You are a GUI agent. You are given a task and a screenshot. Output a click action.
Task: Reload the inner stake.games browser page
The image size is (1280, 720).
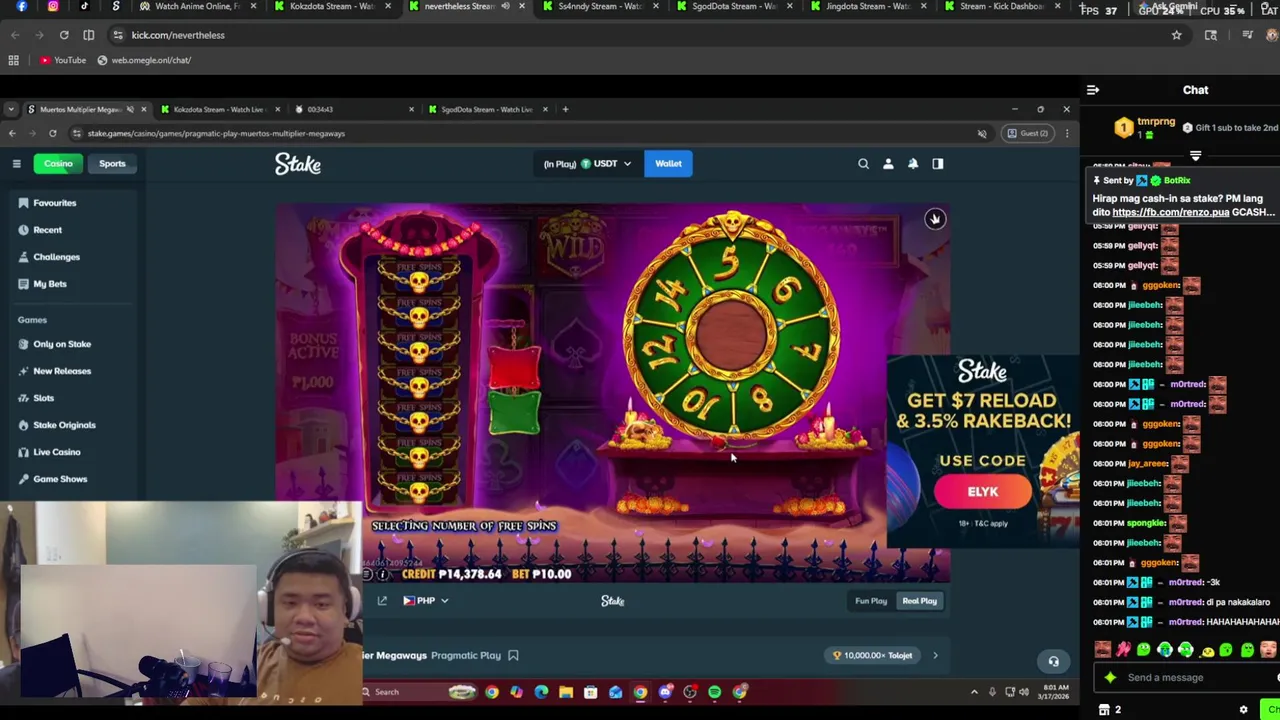[x=52, y=133]
